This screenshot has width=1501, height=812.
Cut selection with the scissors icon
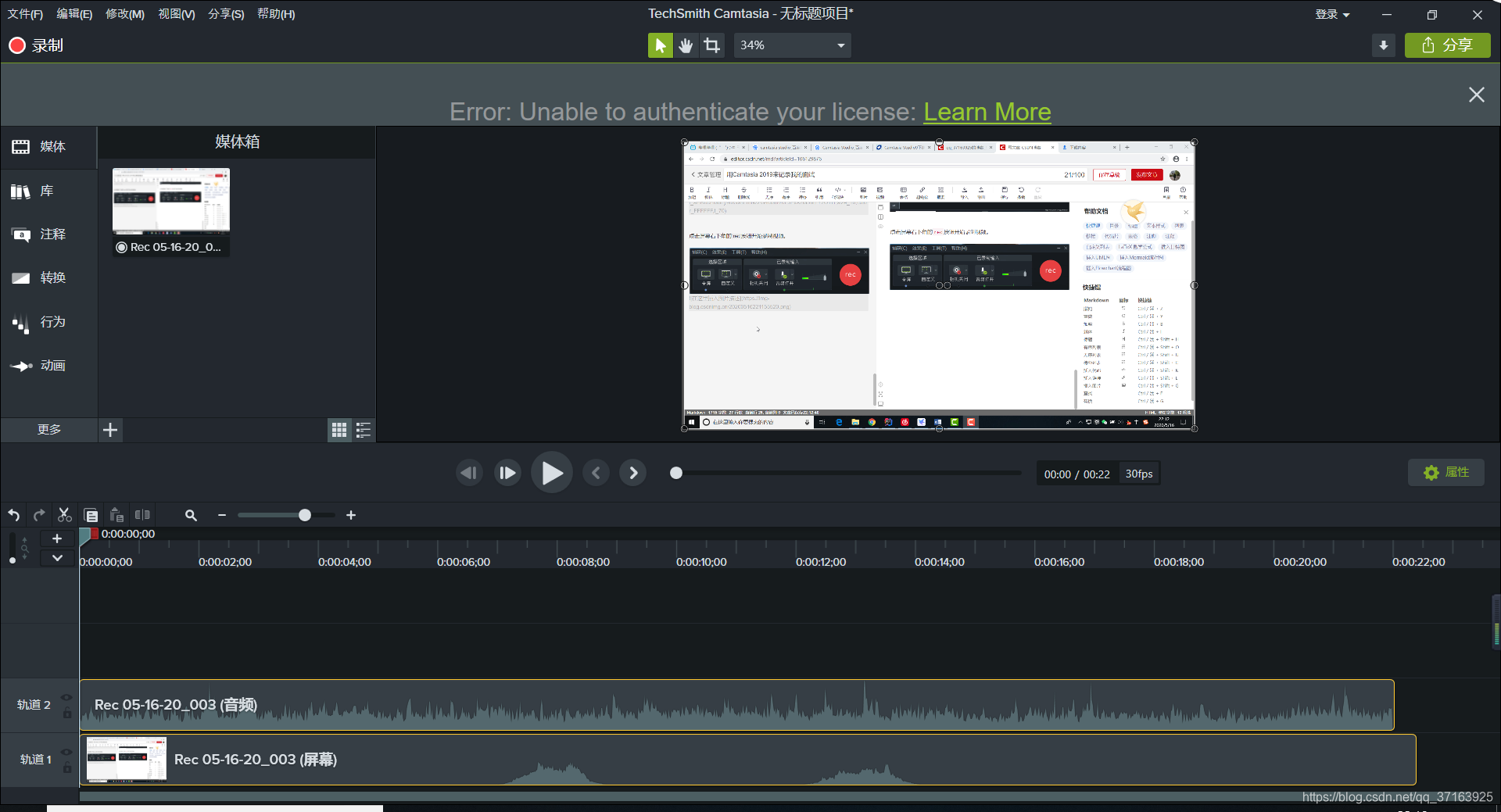(65, 515)
